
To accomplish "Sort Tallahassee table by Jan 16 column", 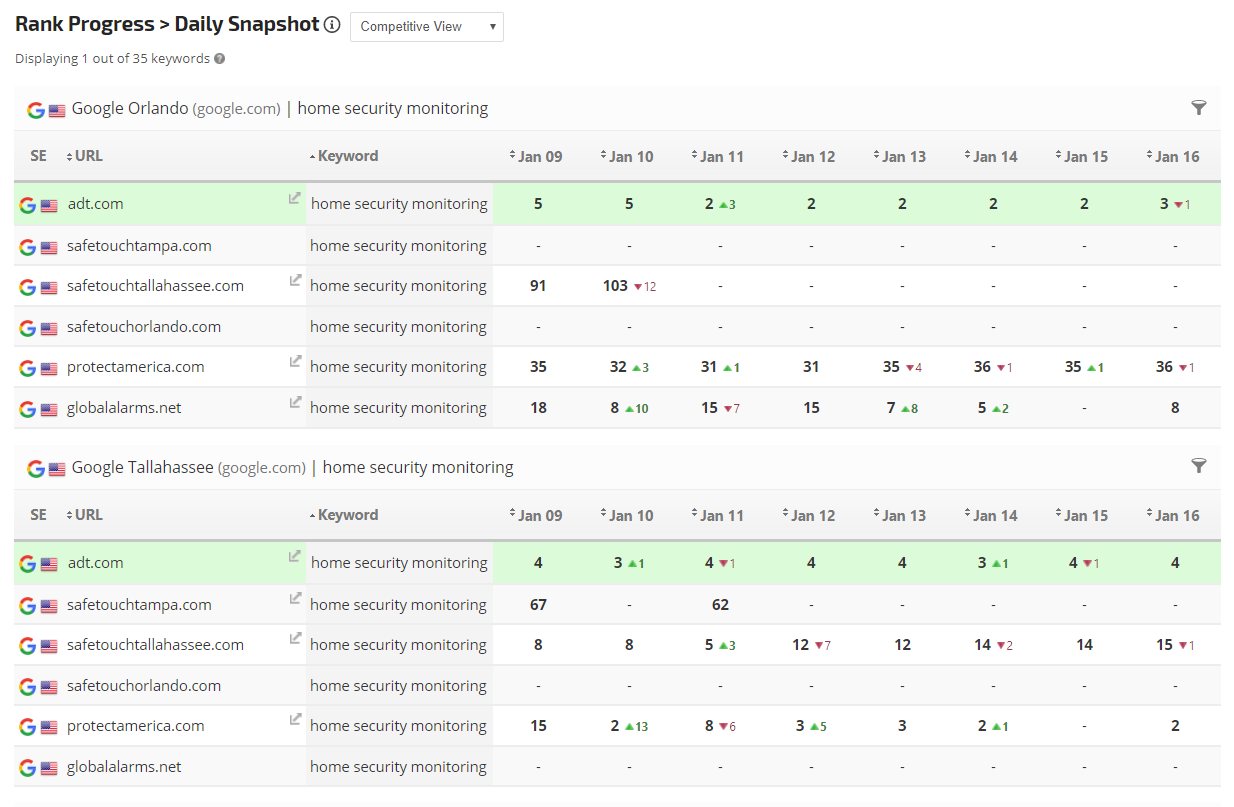I will click(x=1171, y=516).
